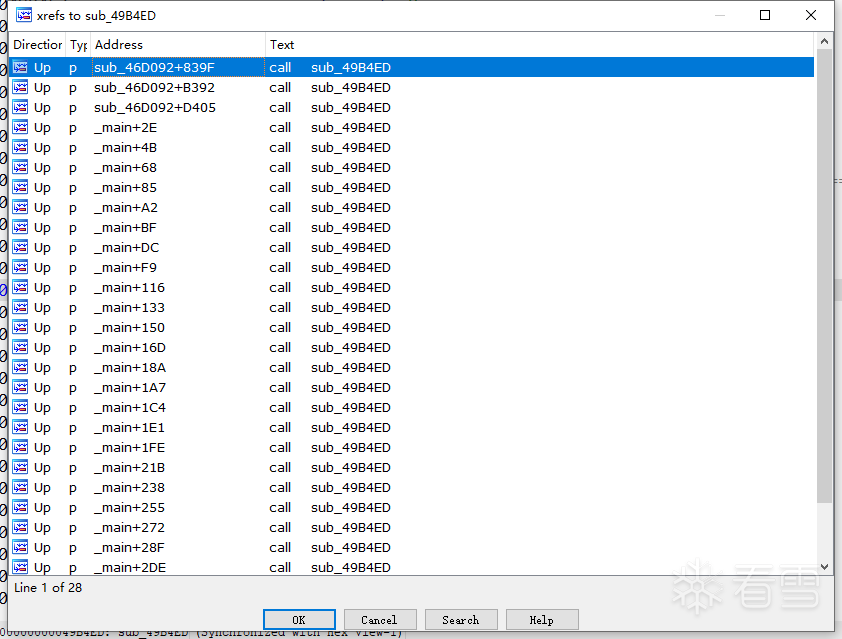Image resolution: width=842 pixels, height=639 pixels.
Task: Select the address _main+18A
Action: (x=130, y=367)
